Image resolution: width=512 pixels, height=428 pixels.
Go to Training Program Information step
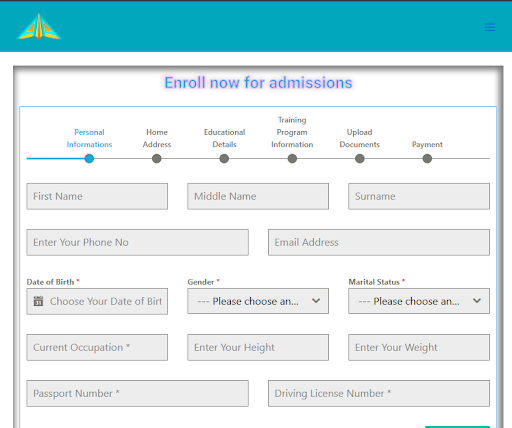pyautogui.click(x=292, y=132)
